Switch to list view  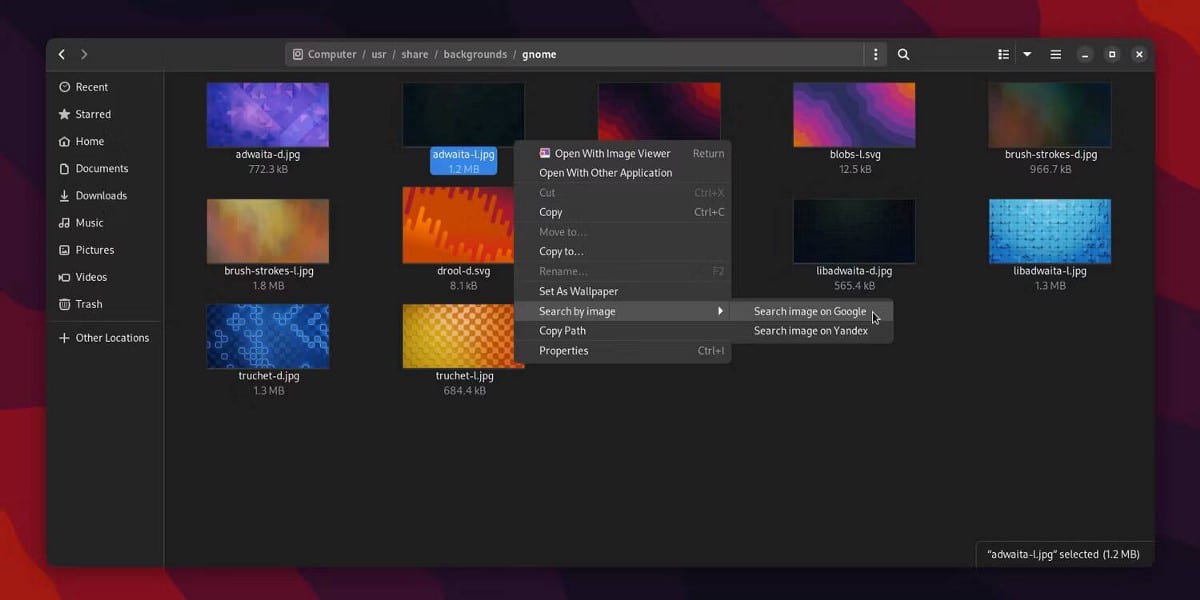click(1003, 54)
